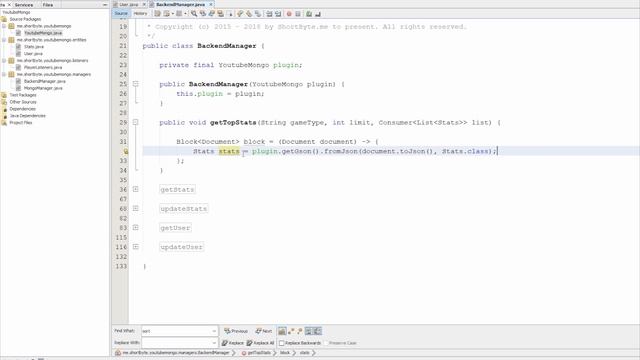Switch to the User.java editor tab
This screenshot has width=640, height=360.
tap(129, 4)
